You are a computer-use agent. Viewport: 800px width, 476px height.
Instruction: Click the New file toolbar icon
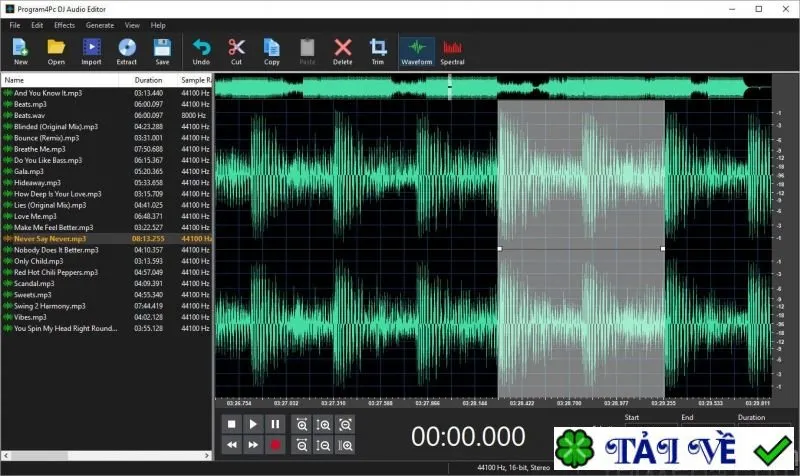point(20,52)
